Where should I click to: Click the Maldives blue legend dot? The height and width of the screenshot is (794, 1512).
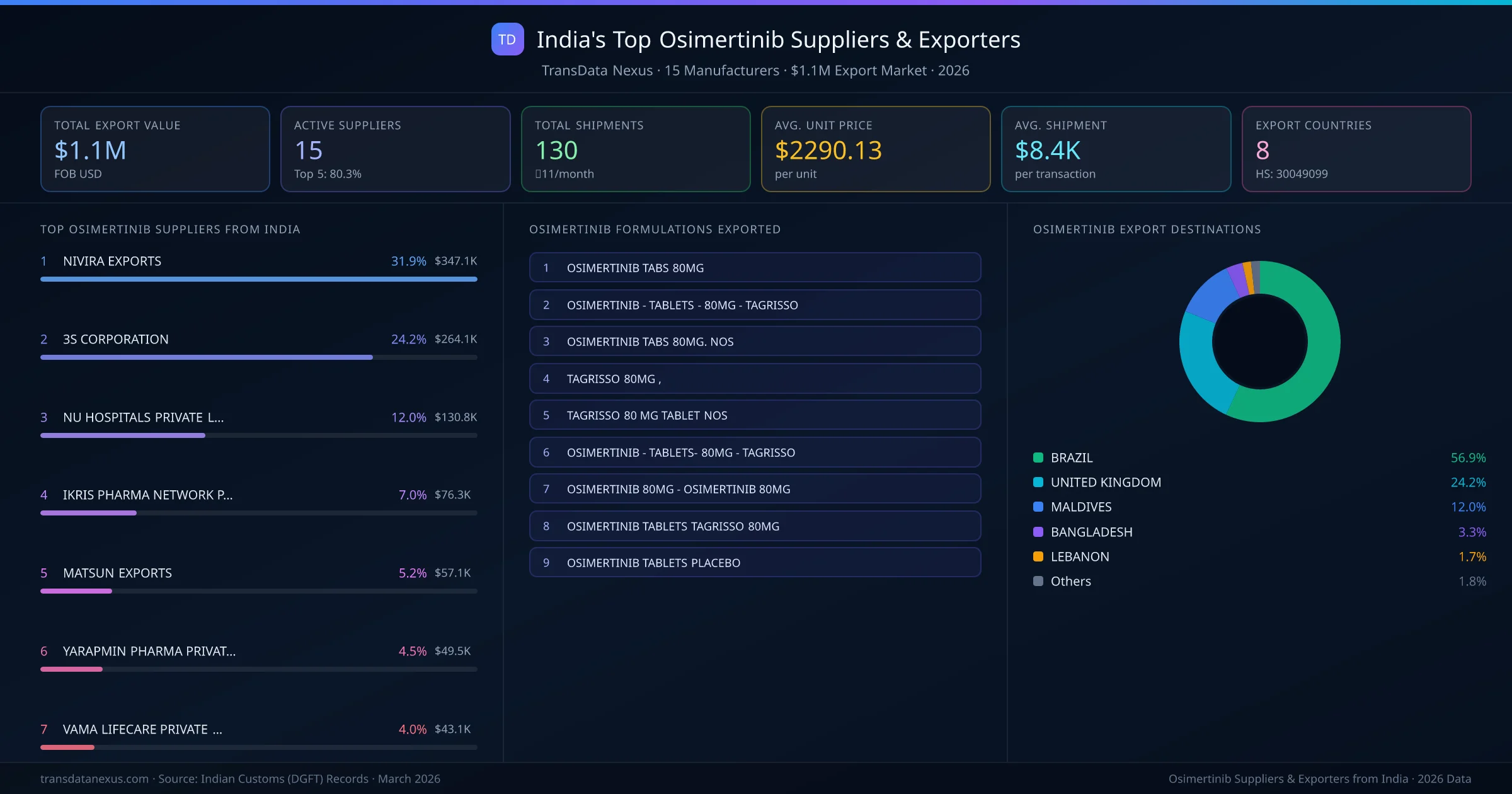[1037, 507]
